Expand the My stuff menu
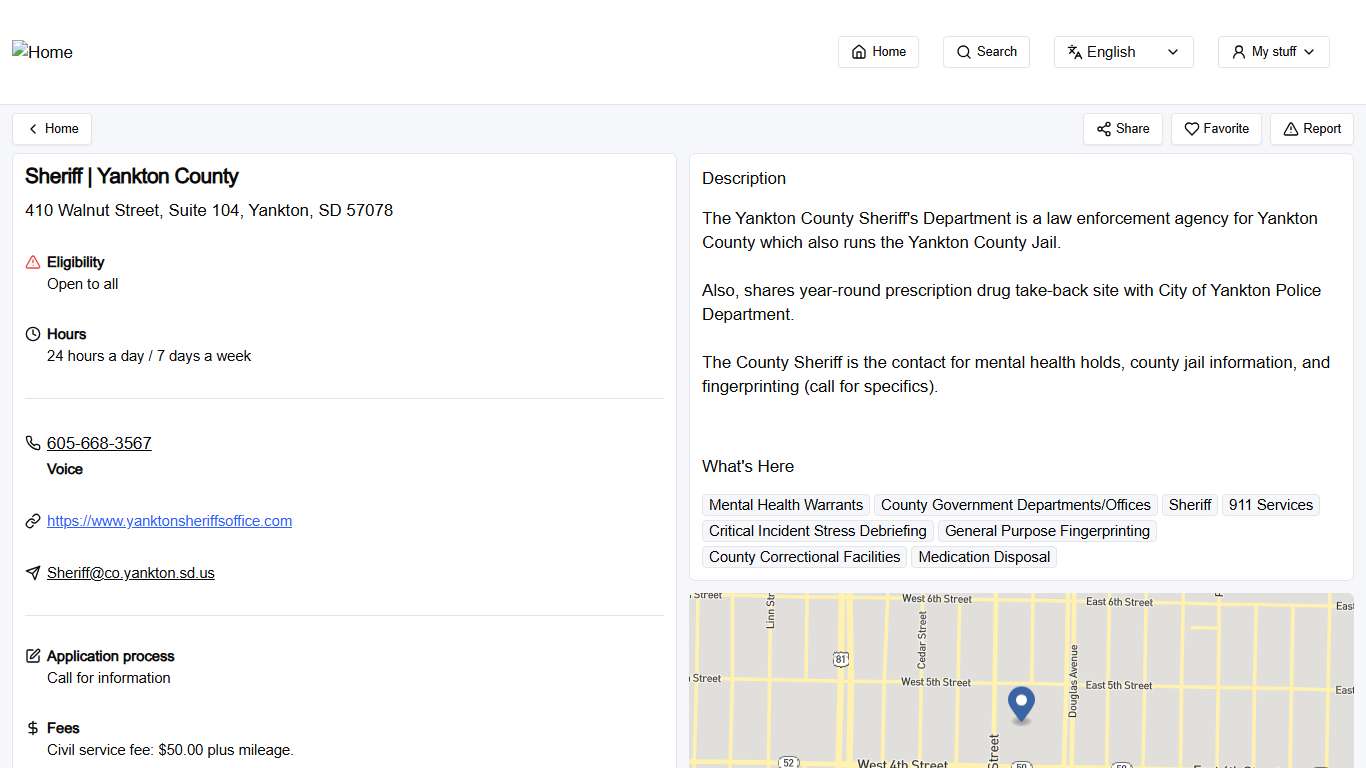 point(1273,51)
